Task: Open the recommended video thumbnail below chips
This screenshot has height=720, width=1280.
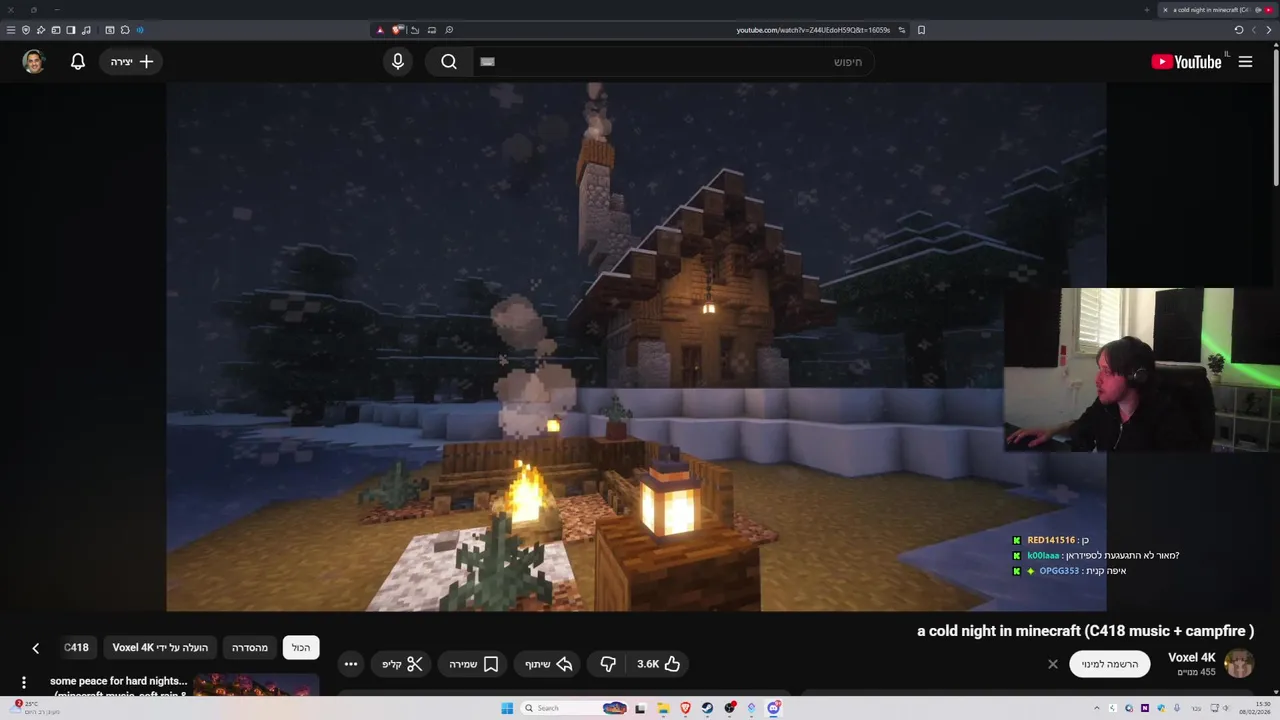Action: click(256, 686)
